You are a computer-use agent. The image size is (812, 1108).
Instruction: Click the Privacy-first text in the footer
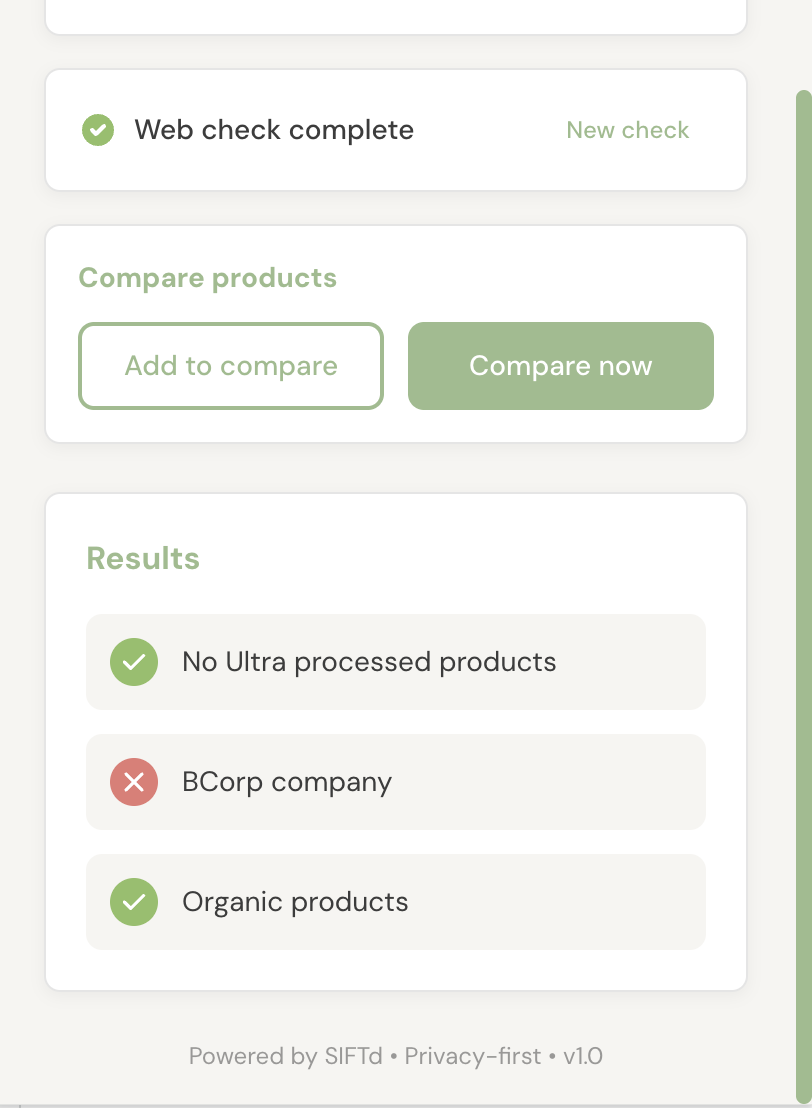(472, 1056)
